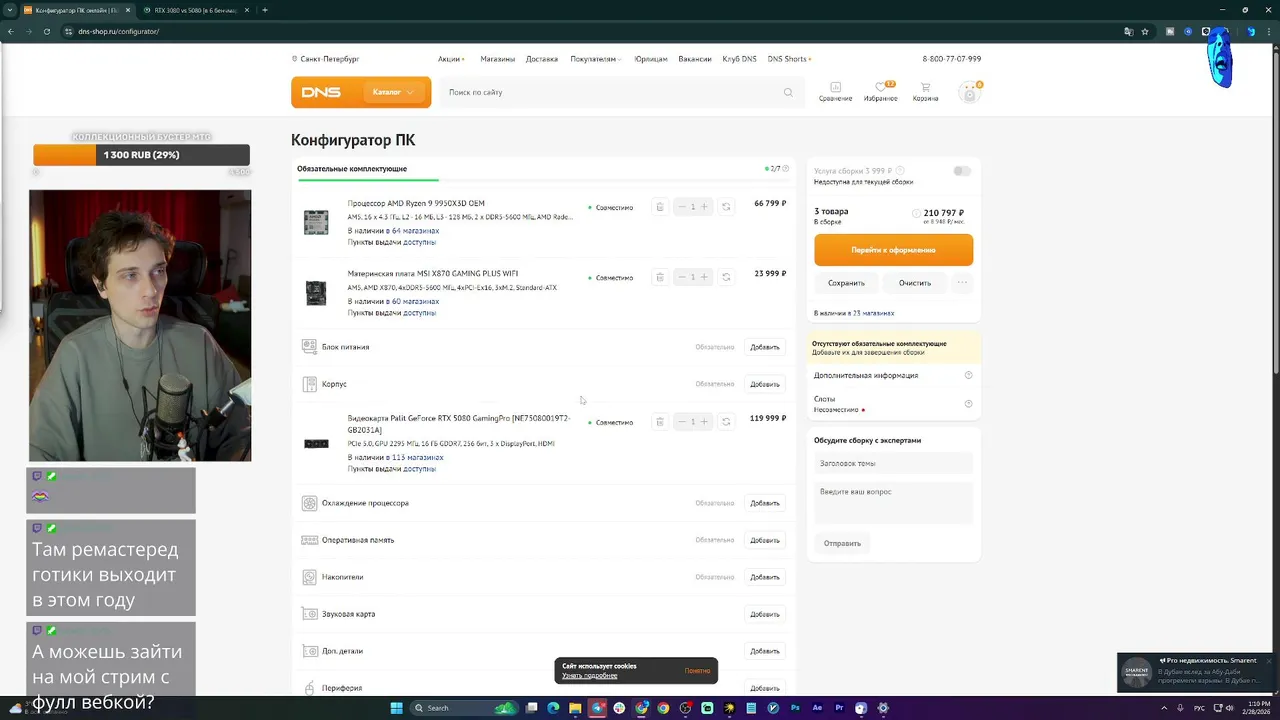
Task: Open the 60 магазинах link for motherboard
Action: click(x=415, y=301)
